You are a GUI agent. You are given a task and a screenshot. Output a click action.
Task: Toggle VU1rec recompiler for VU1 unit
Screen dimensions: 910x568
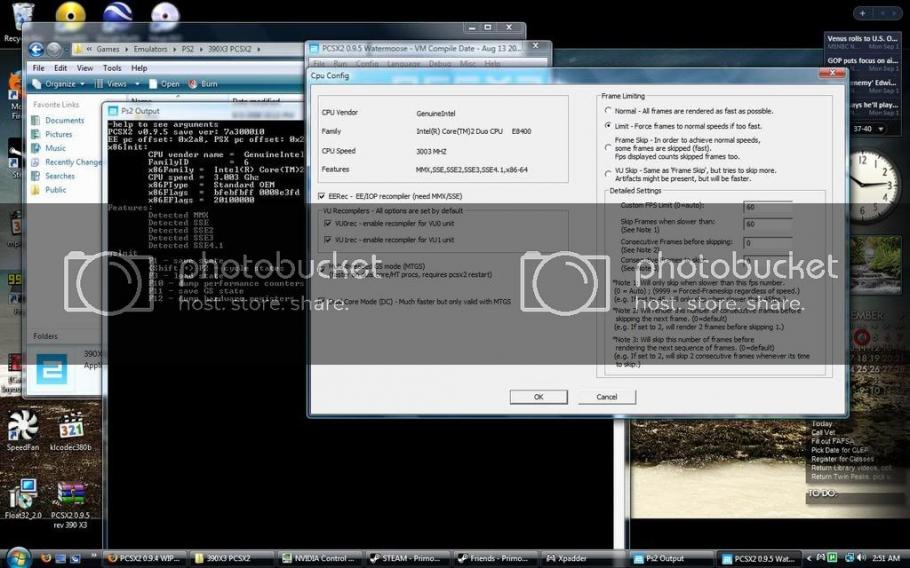point(328,240)
